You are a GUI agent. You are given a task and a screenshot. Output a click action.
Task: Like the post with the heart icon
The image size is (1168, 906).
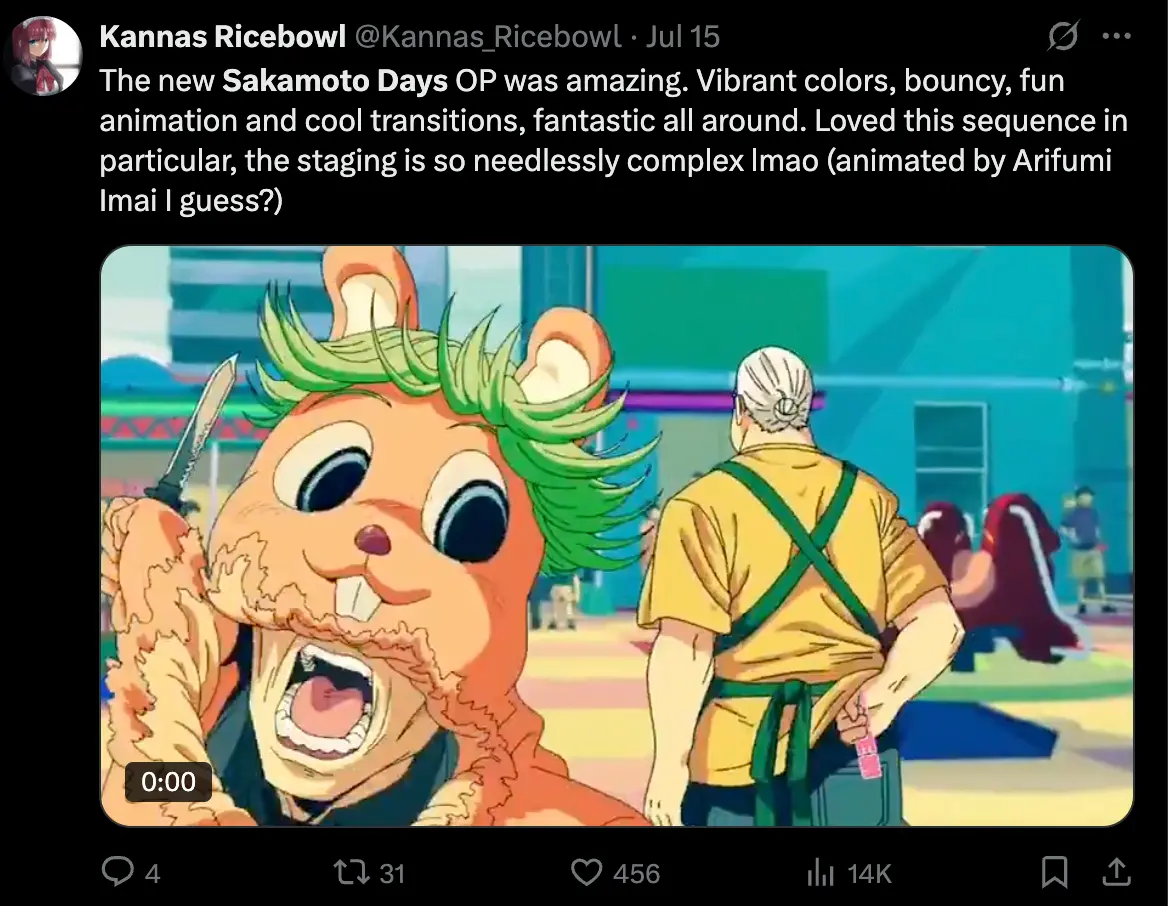pyautogui.click(x=586, y=872)
